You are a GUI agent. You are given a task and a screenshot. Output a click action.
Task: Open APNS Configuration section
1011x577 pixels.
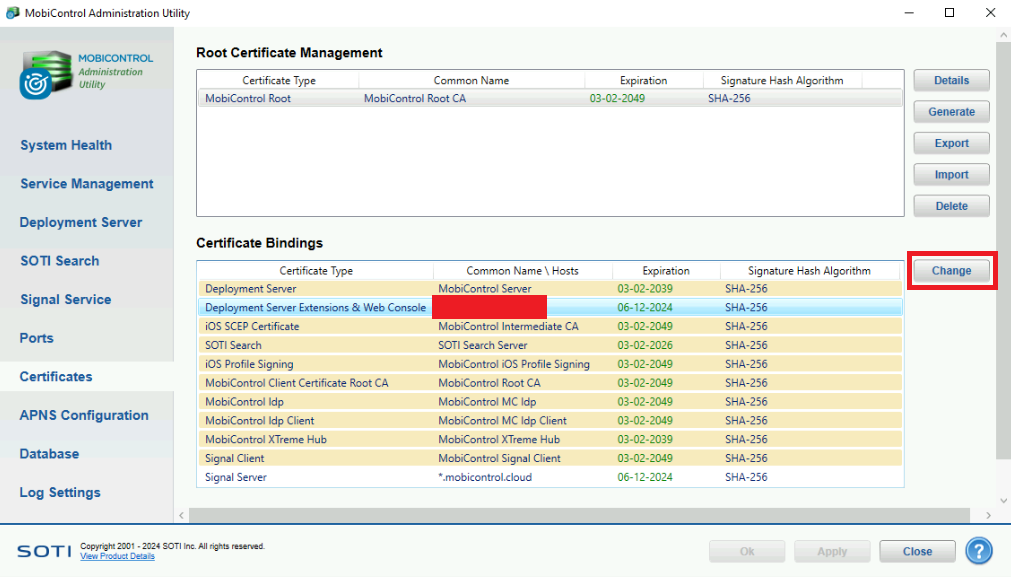[84, 416]
